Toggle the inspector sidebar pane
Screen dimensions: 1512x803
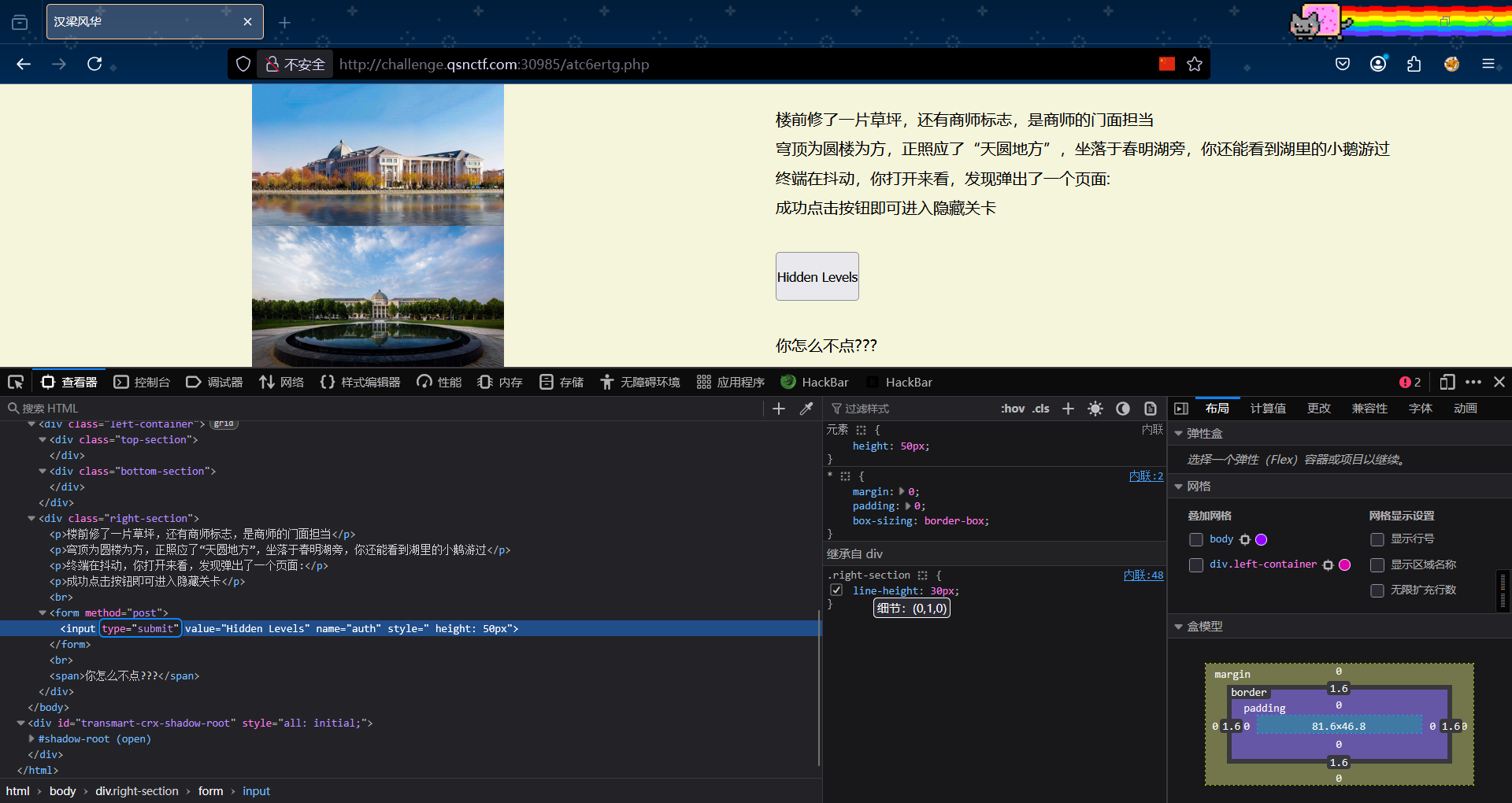coord(1181,409)
